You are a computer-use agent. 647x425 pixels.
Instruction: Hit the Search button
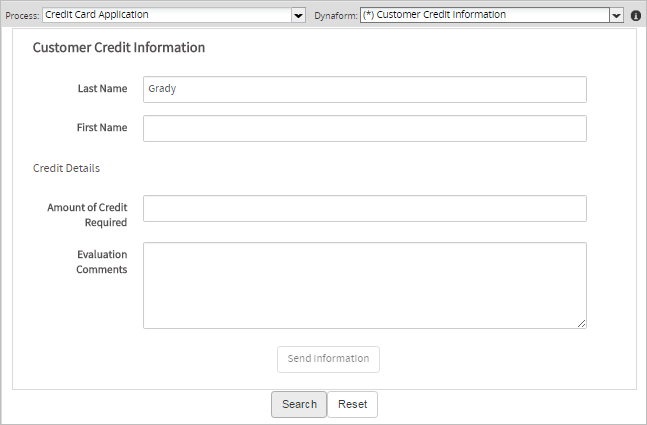299,404
